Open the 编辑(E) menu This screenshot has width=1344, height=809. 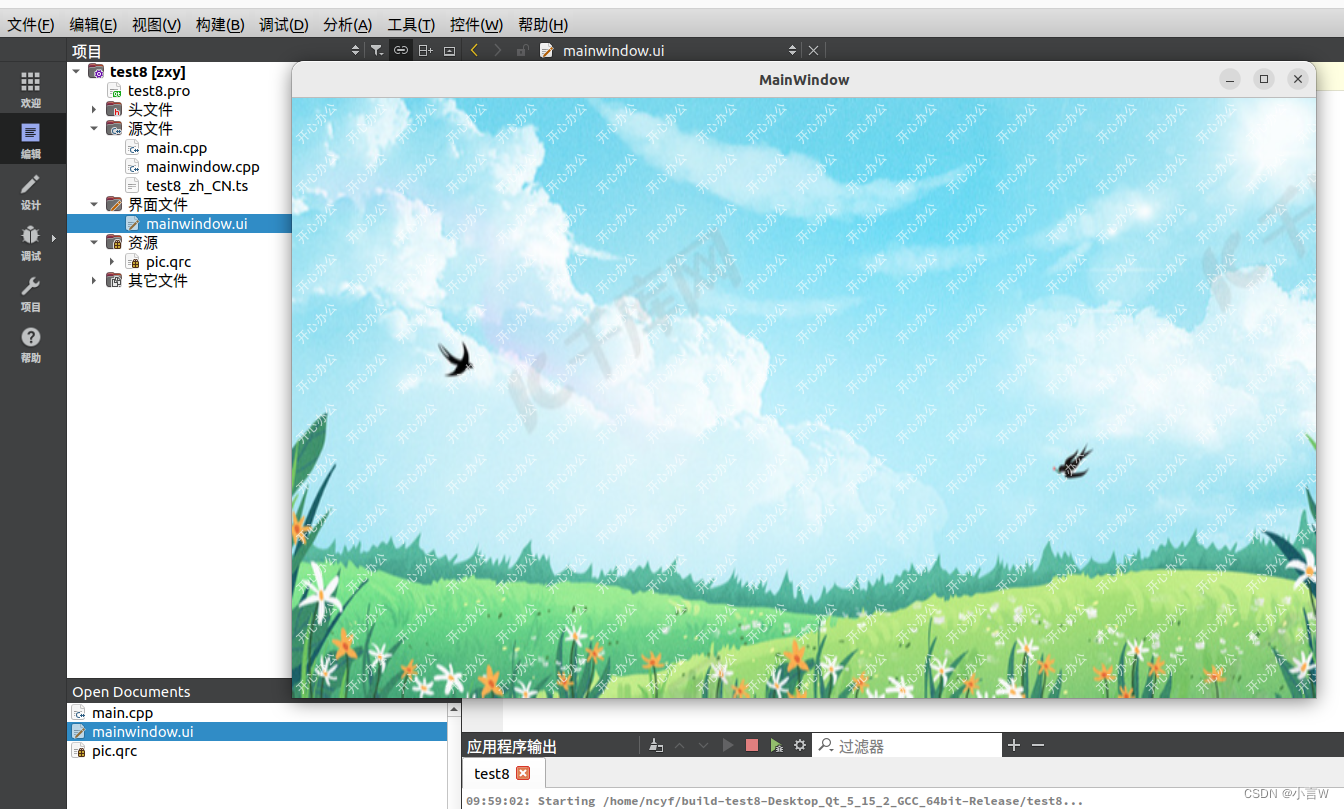tap(93, 25)
